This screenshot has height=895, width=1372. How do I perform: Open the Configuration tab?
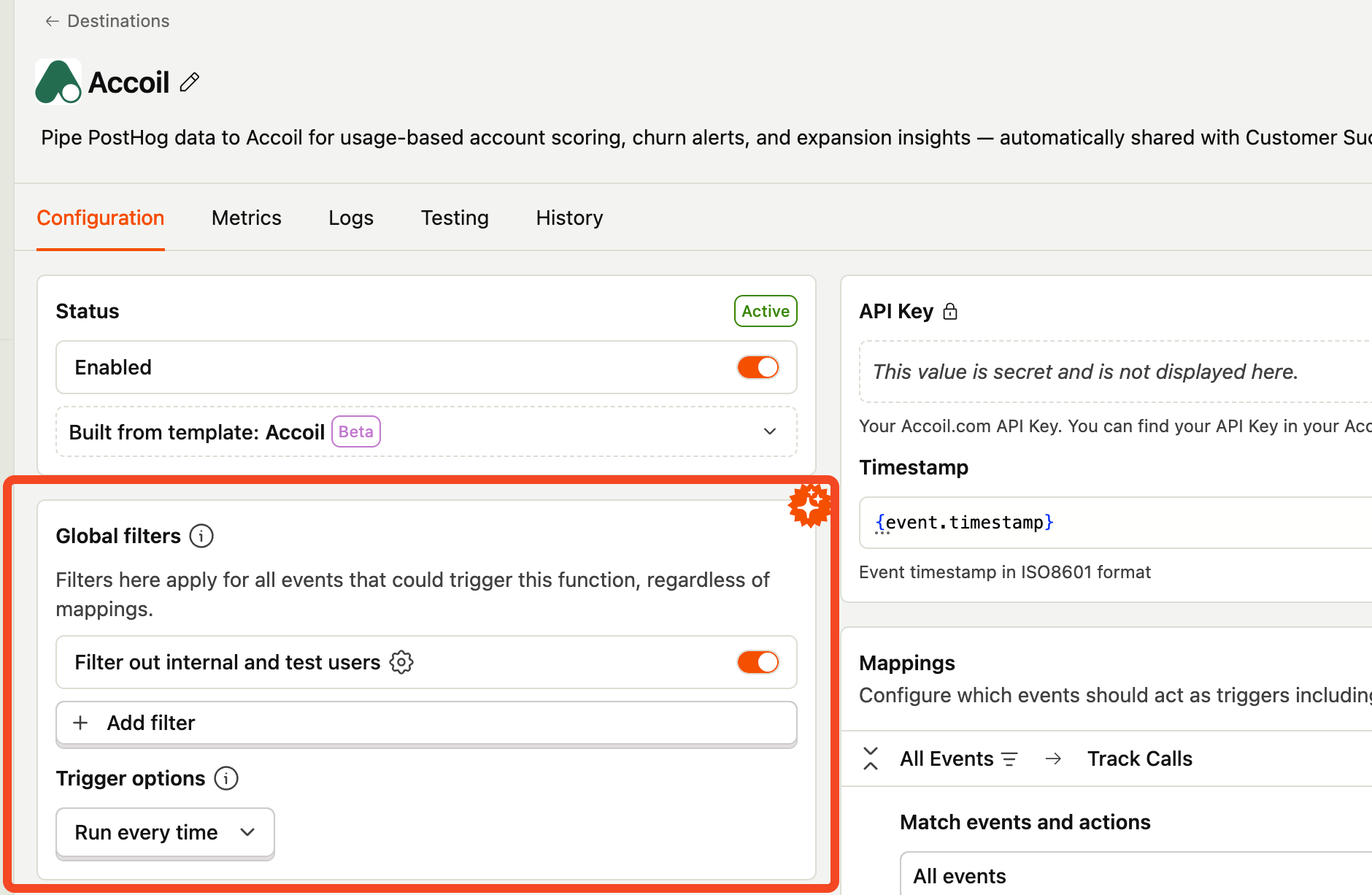[101, 218]
